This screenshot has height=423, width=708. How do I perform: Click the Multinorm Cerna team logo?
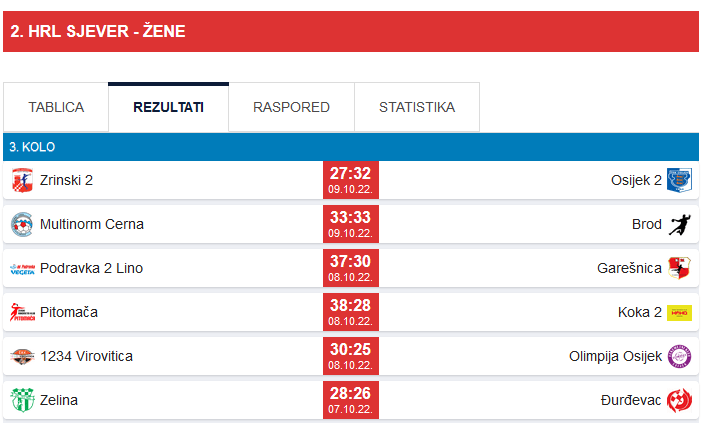(22, 224)
